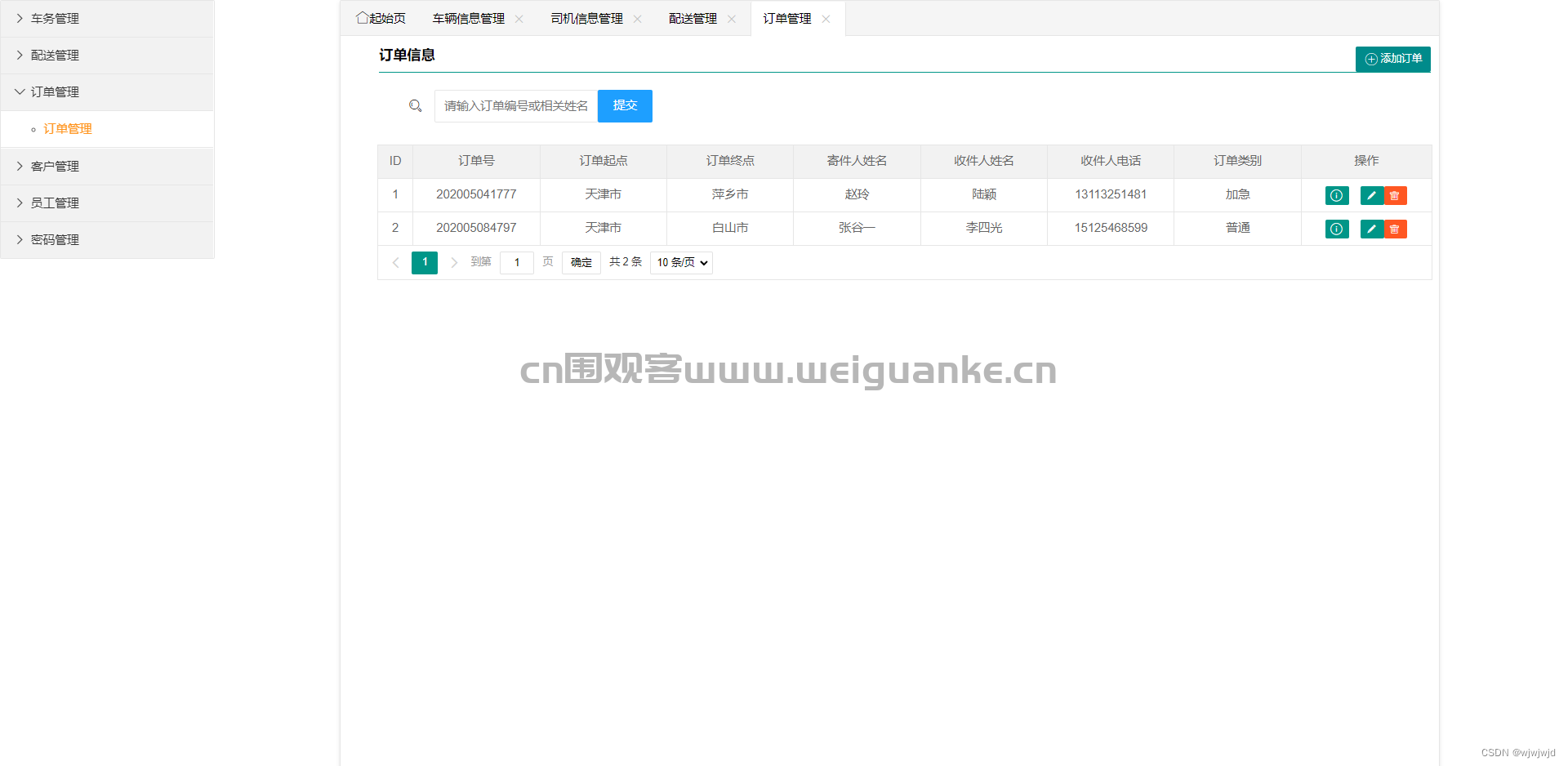Viewport: 1568px width, 766px height.
Task: Collapse 订单管理 sidebar menu
Action: pos(107,92)
